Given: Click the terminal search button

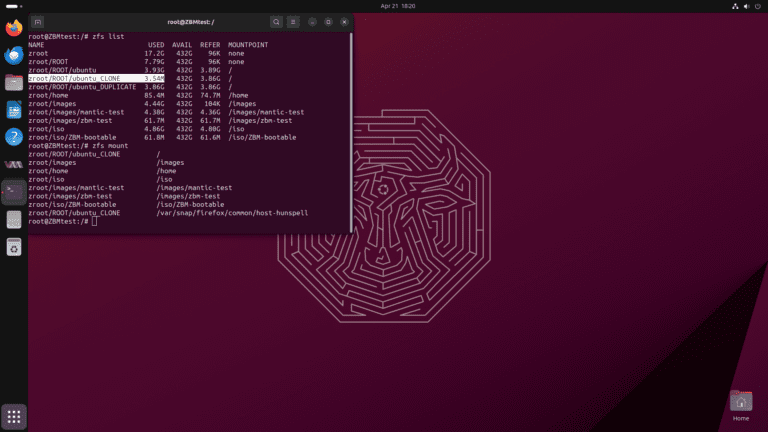Looking at the screenshot, I should click(276, 22).
